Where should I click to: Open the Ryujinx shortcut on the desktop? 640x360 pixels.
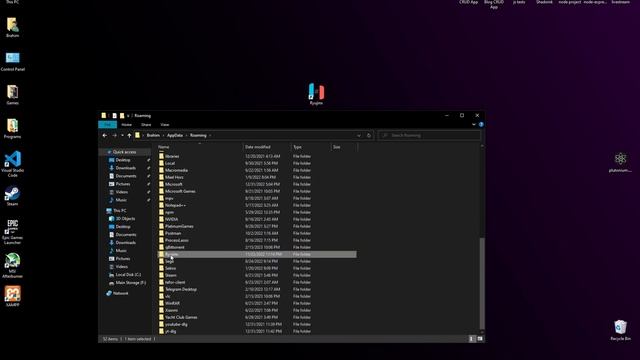point(316,94)
